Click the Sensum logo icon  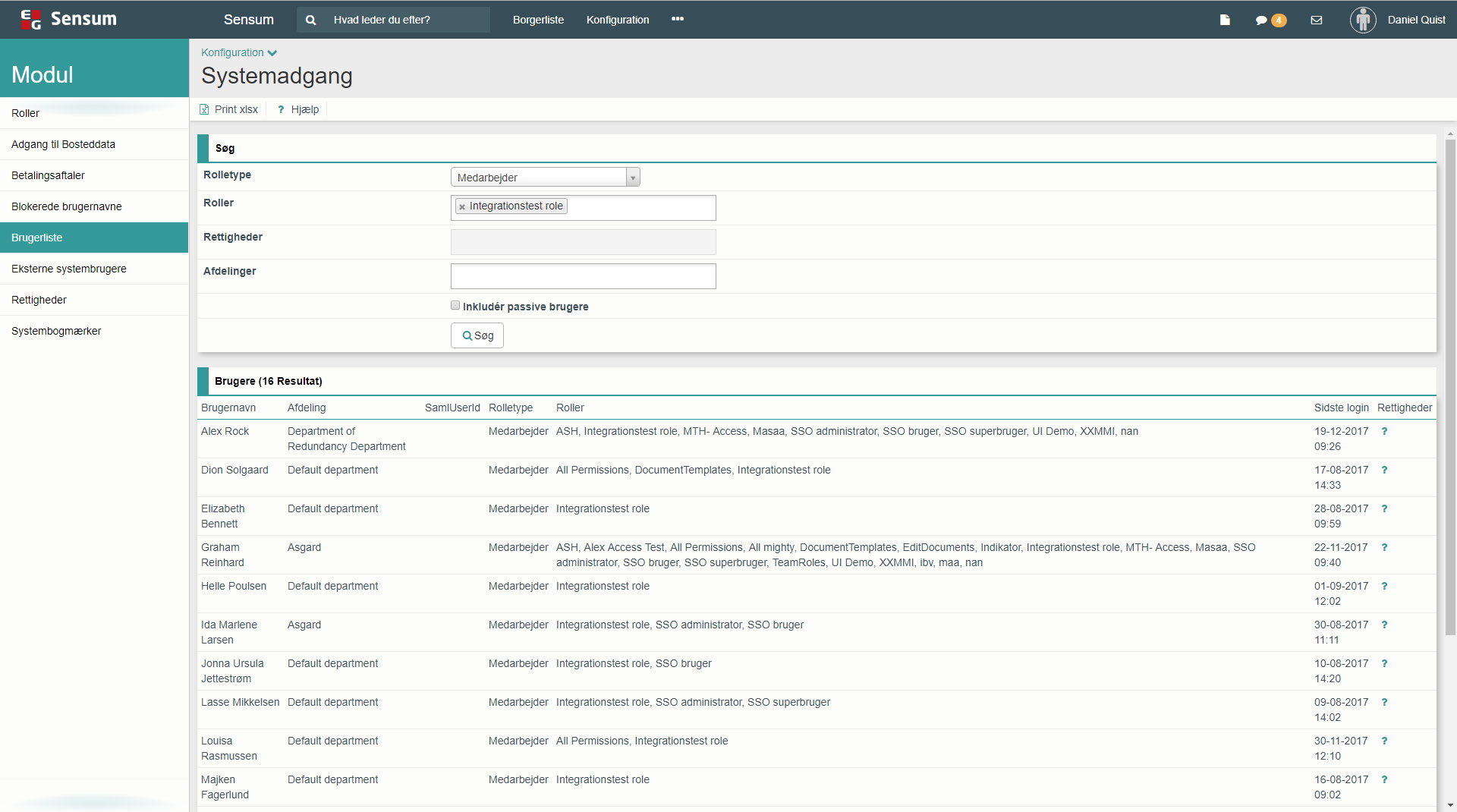coord(30,20)
